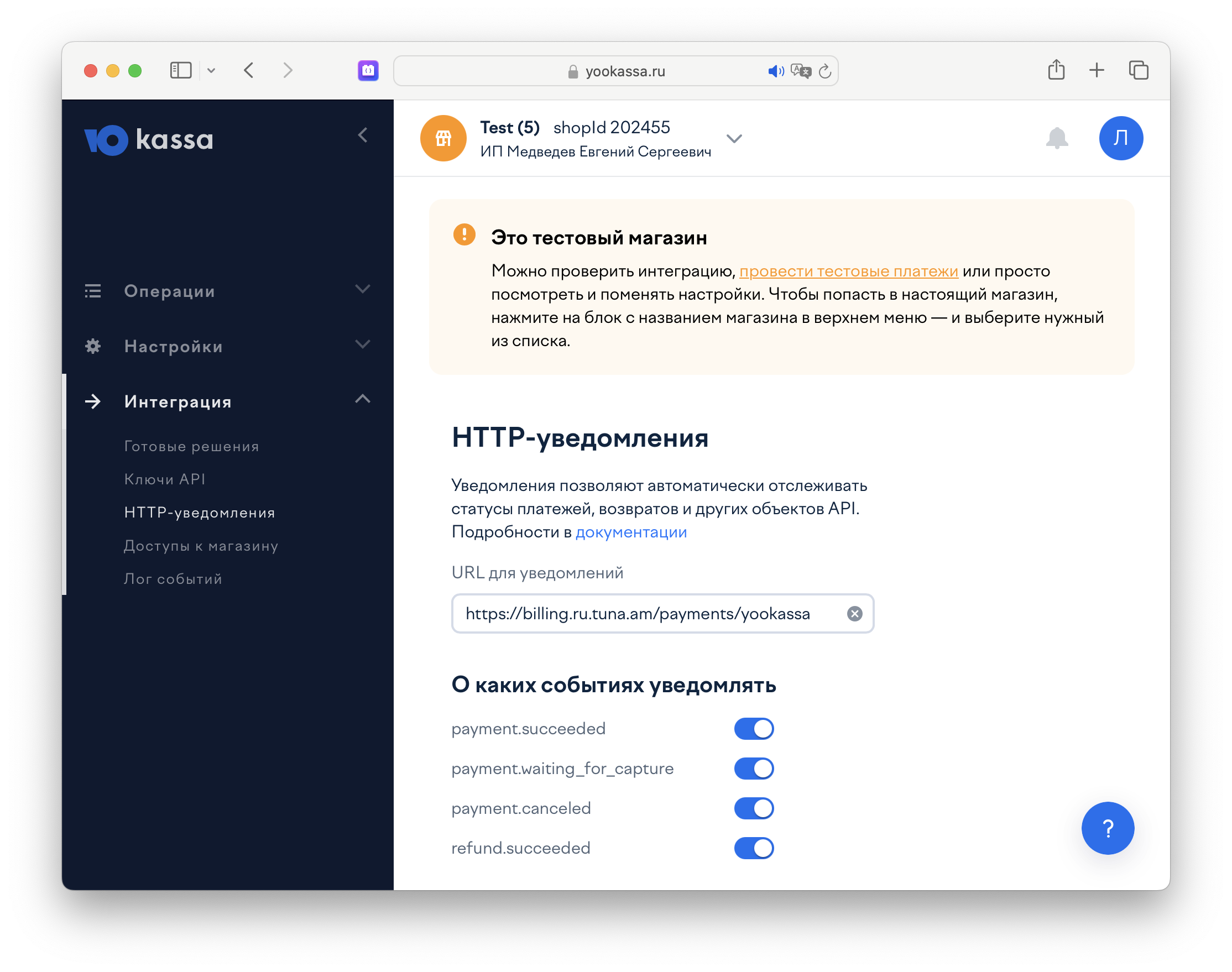The image size is (1232, 972).
Task: Open Ключи API in the sidebar
Action: (164, 479)
